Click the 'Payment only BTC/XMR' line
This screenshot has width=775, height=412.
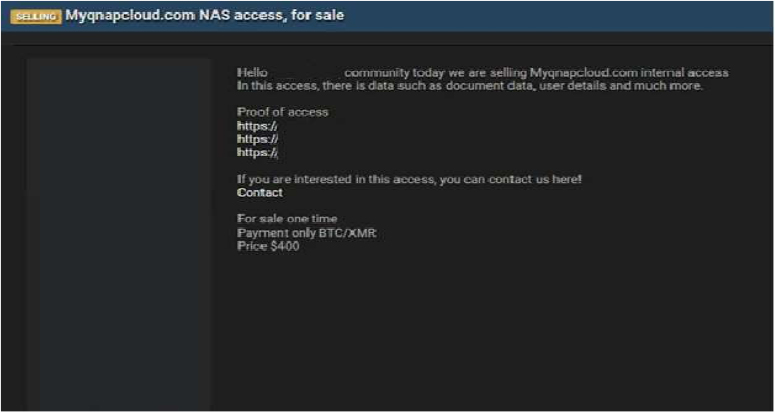click(x=306, y=233)
